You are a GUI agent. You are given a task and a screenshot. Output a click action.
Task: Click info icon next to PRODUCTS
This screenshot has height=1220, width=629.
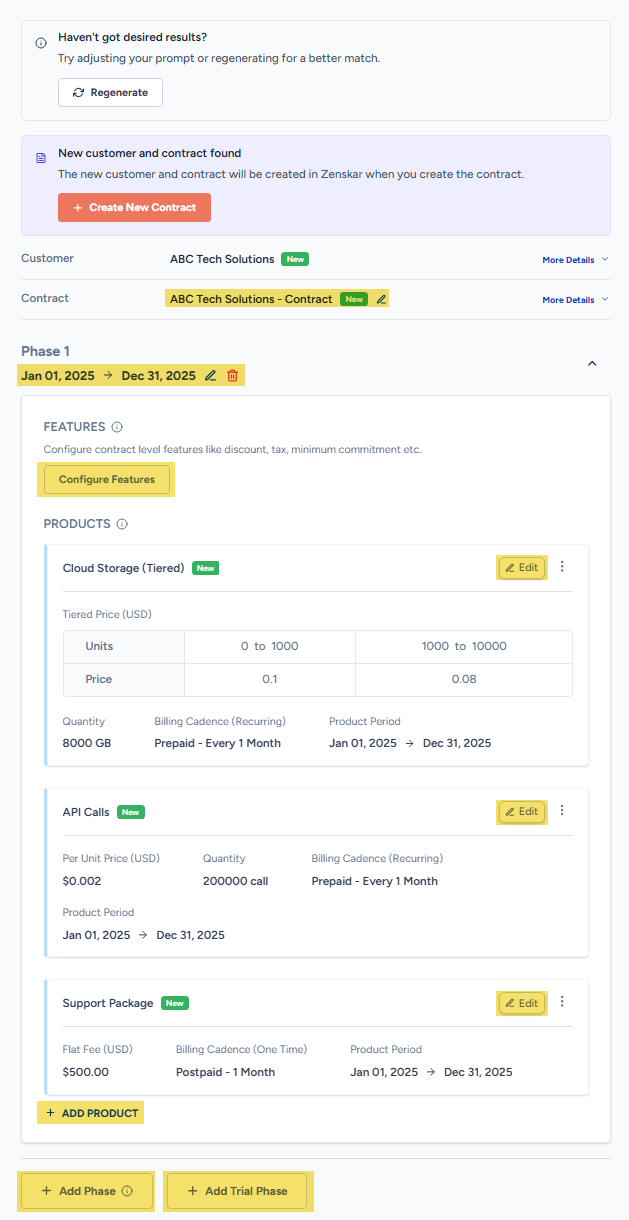(122, 524)
